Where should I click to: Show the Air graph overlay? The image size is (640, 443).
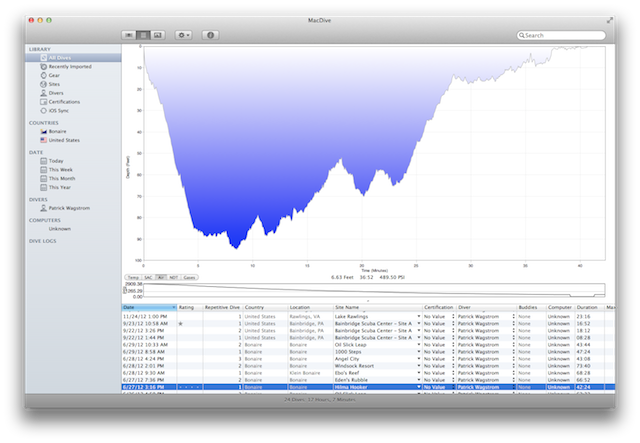(161, 278)
